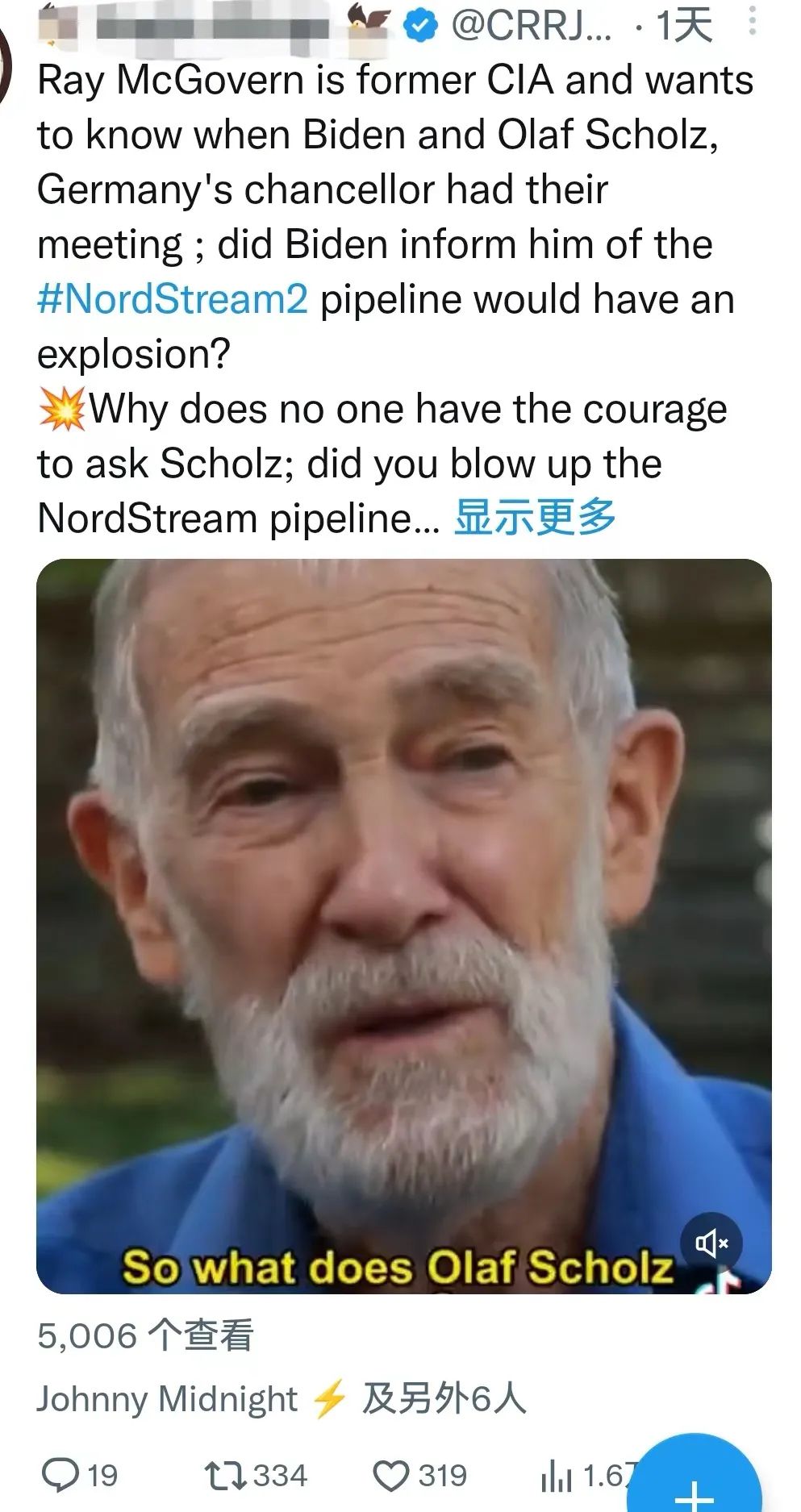View Johnny Midnight and 6 others liked
The image size is (801, 1512).
coord(282,1399)
